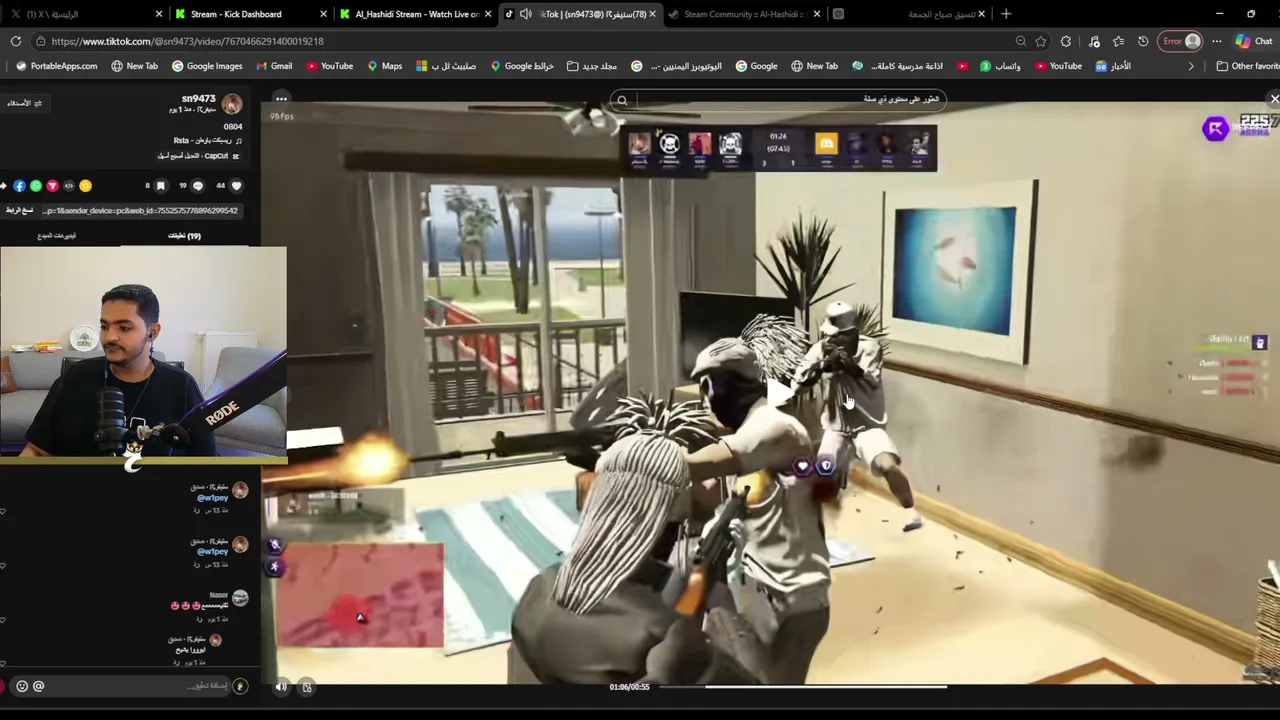This screenshot has height=720, width=1280.
Task: Expand the bookmarks bar overflow chevron
Action: tap(1191, 66)
